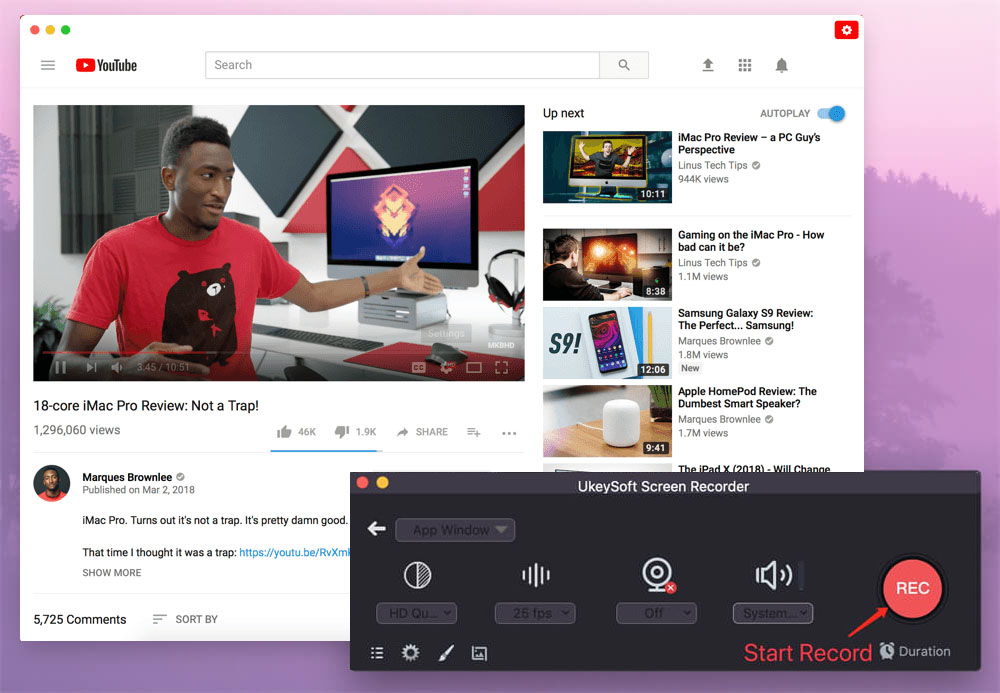Viewport: 1000px width, 693px height.
Task: Toggle the AUTOPLAY switch
Action: (x=832, y=113)
